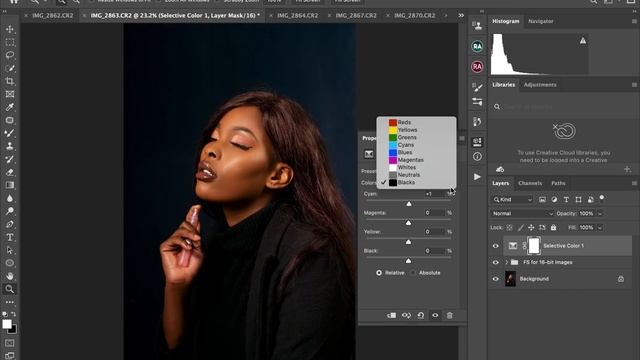Open the IMG_2864.CR2 document tab
The height and width of the screenshot is (360, 640).
(x=298, y=16)
